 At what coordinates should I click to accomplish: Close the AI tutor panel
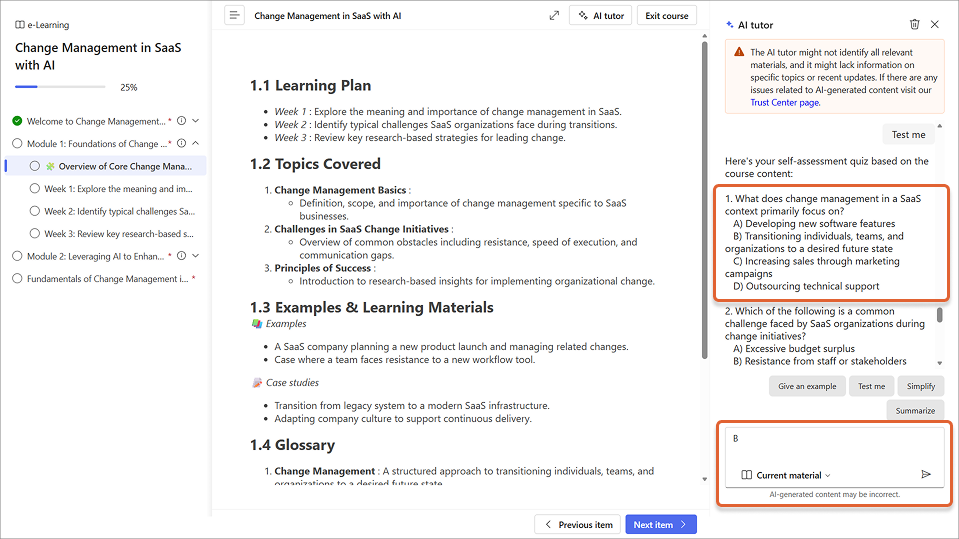point(935,24)
